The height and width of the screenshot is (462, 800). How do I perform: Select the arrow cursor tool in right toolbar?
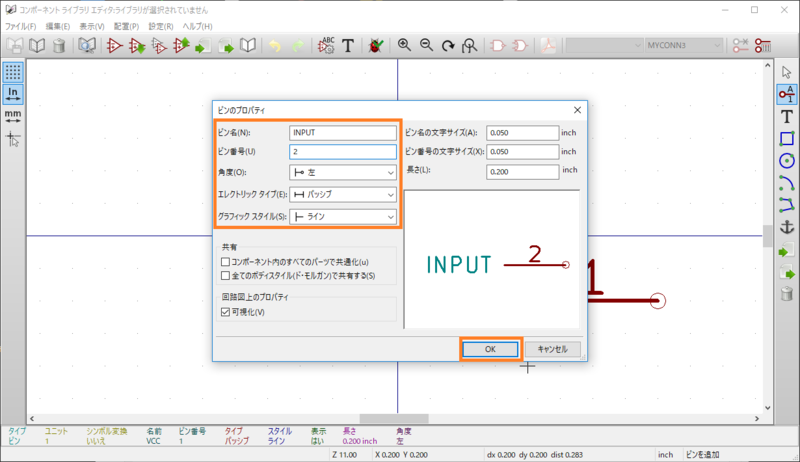(x=787, y=72)
